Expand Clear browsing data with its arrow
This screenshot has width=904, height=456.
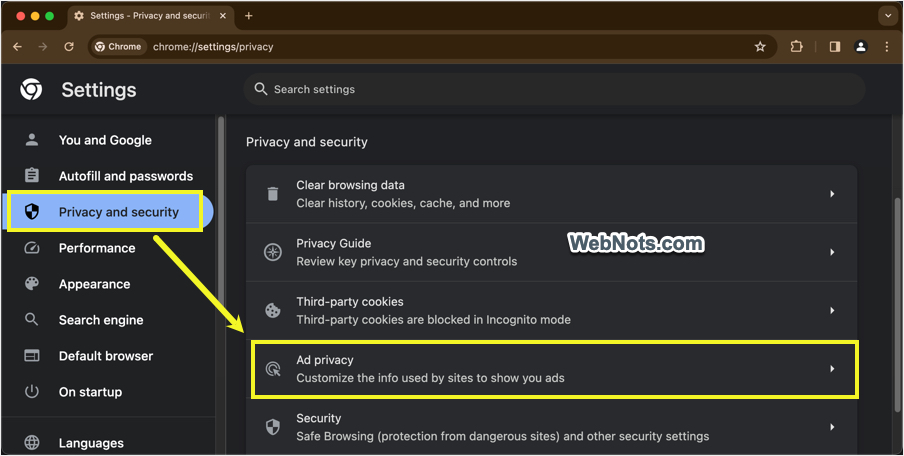(x=832, y=194)
